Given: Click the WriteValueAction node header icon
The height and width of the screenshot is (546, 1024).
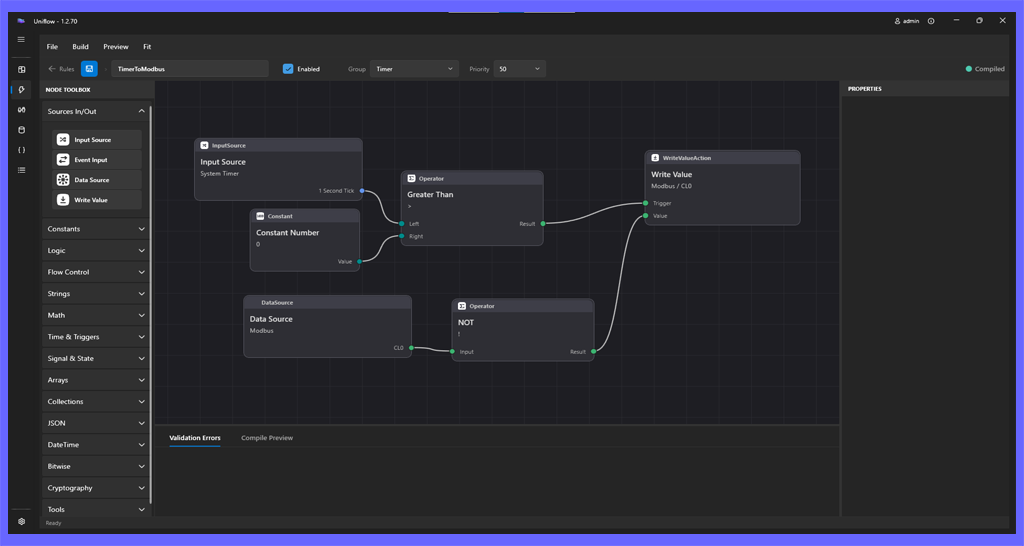Looking at the screenshot, I should pos(655,158).
